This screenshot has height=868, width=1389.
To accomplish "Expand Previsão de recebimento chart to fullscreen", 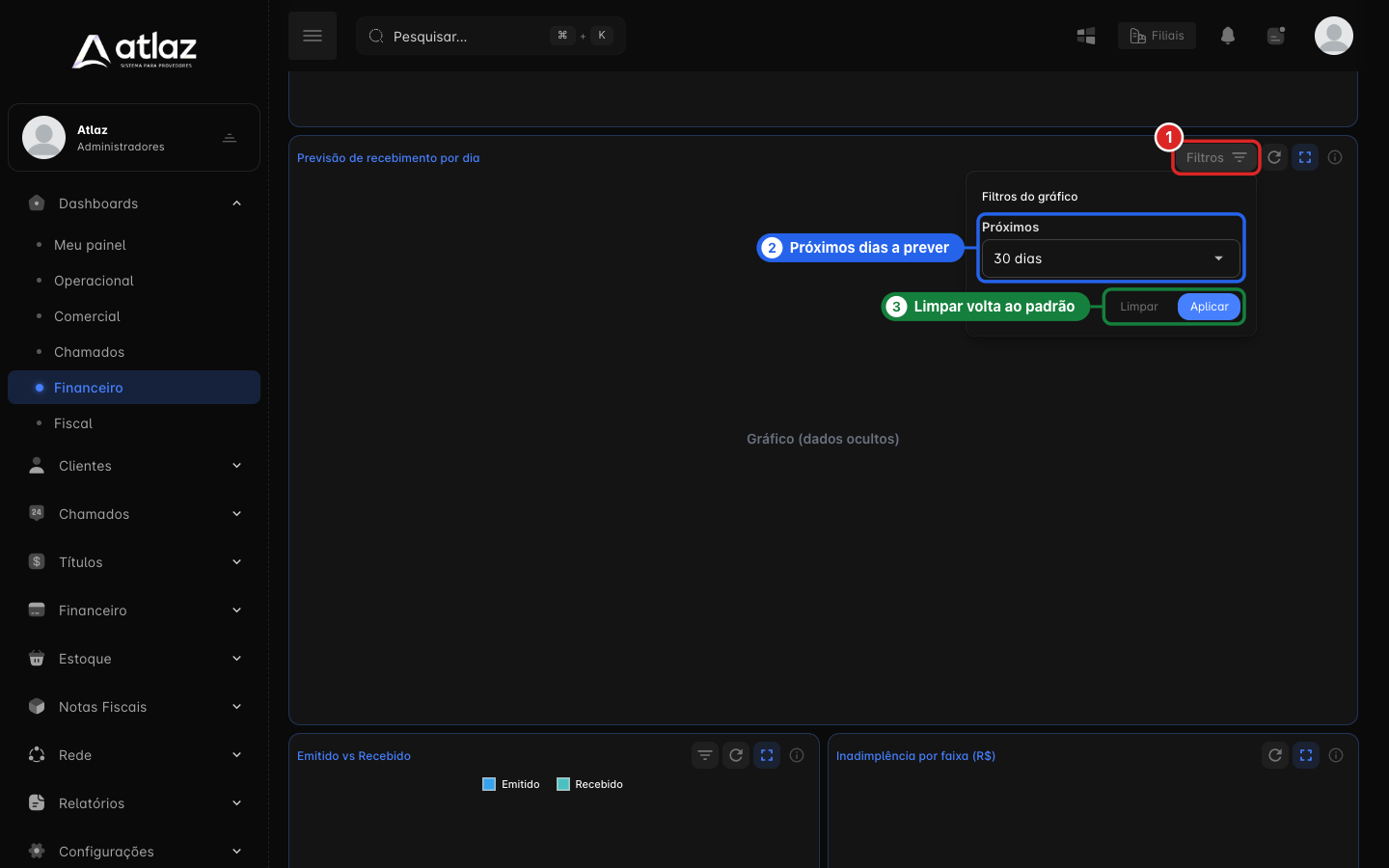I will [x=1305, y=157].
